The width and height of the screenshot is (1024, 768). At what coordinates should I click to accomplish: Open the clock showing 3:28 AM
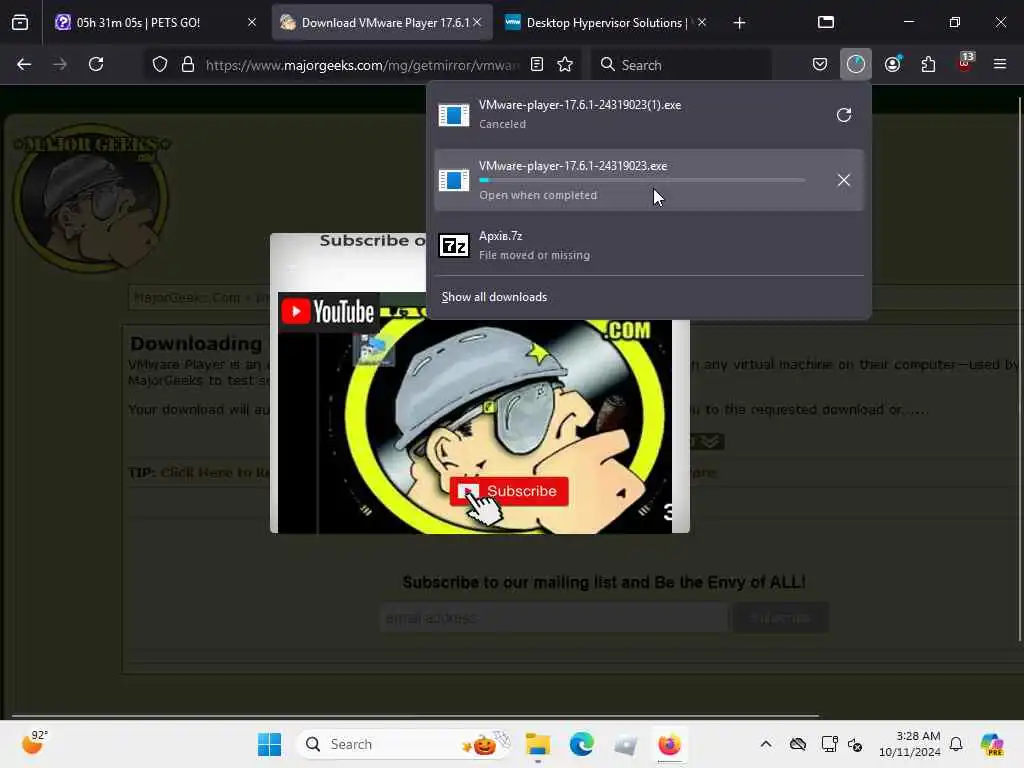point(910,744)
